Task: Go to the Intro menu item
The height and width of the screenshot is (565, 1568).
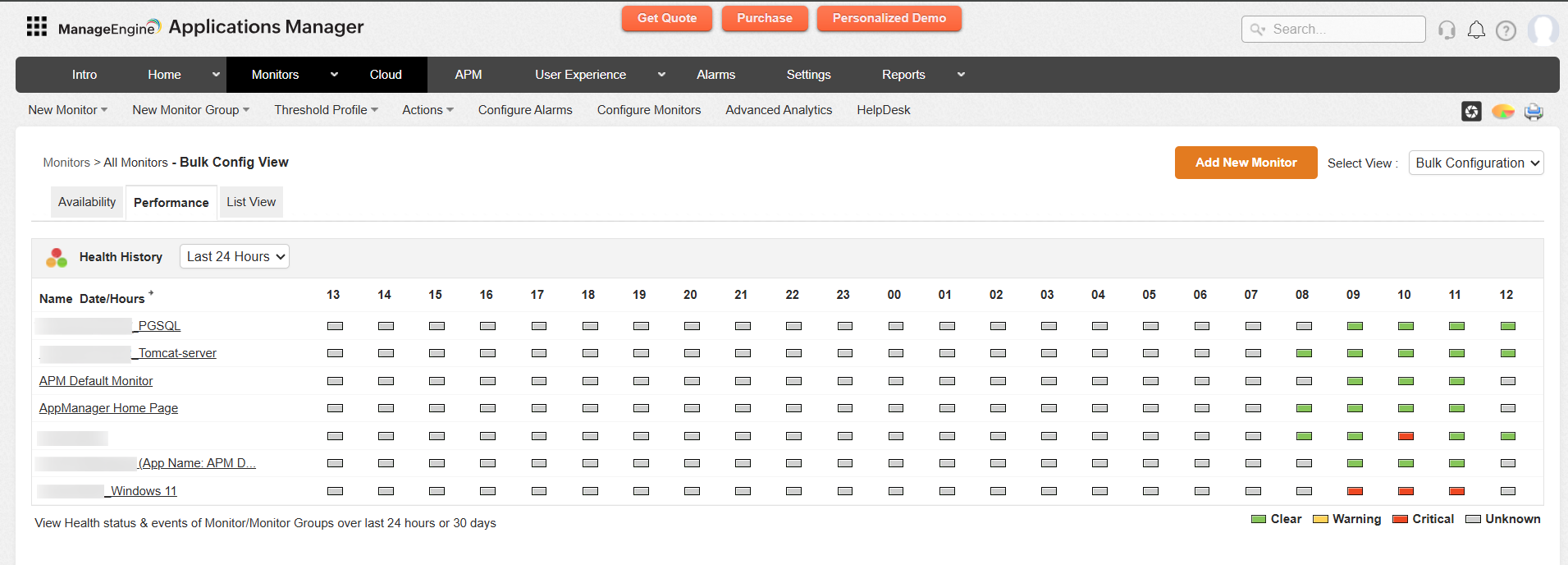Action: (x=85, y=75)
